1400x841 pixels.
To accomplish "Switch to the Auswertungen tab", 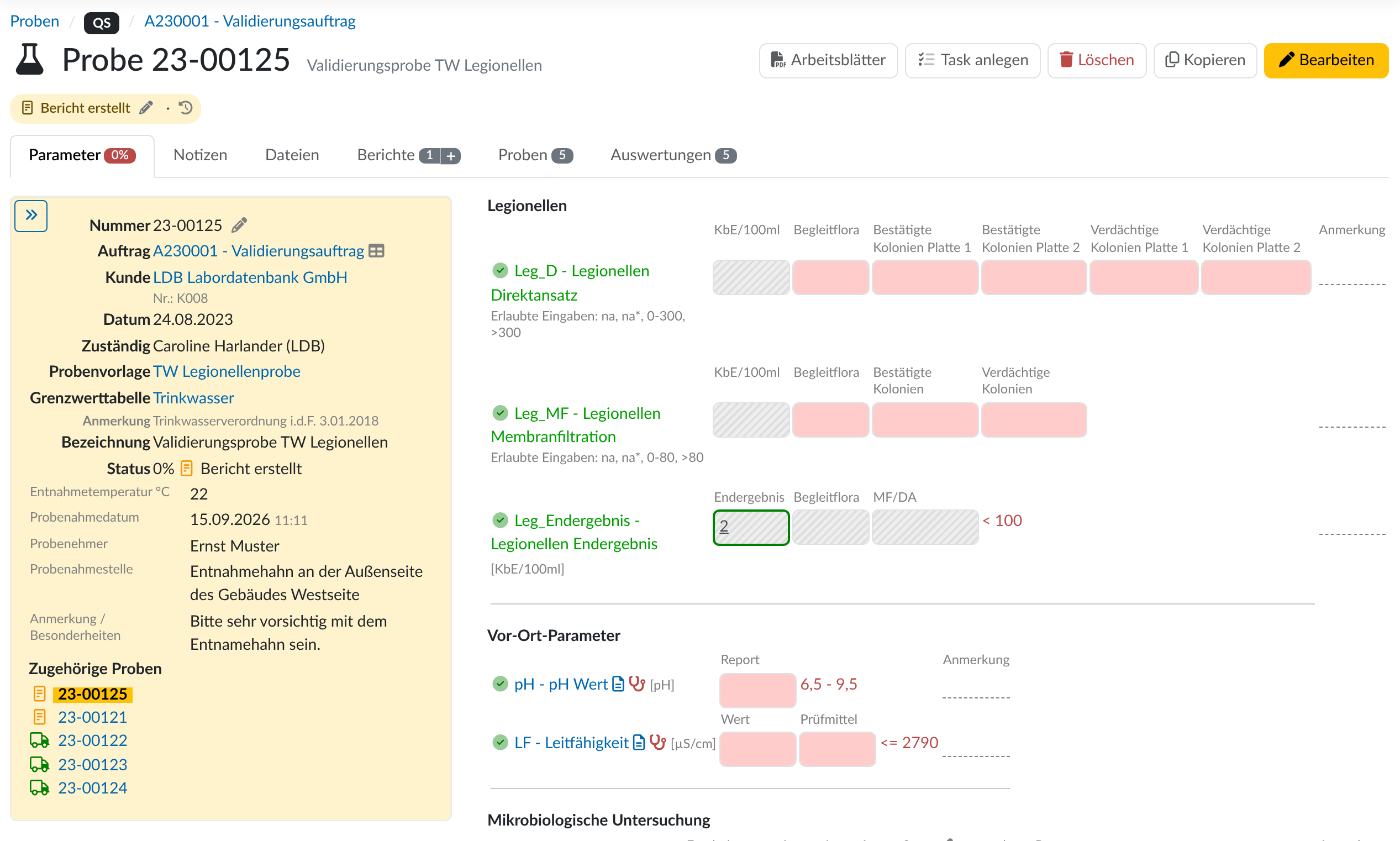I will click(673, 155).
